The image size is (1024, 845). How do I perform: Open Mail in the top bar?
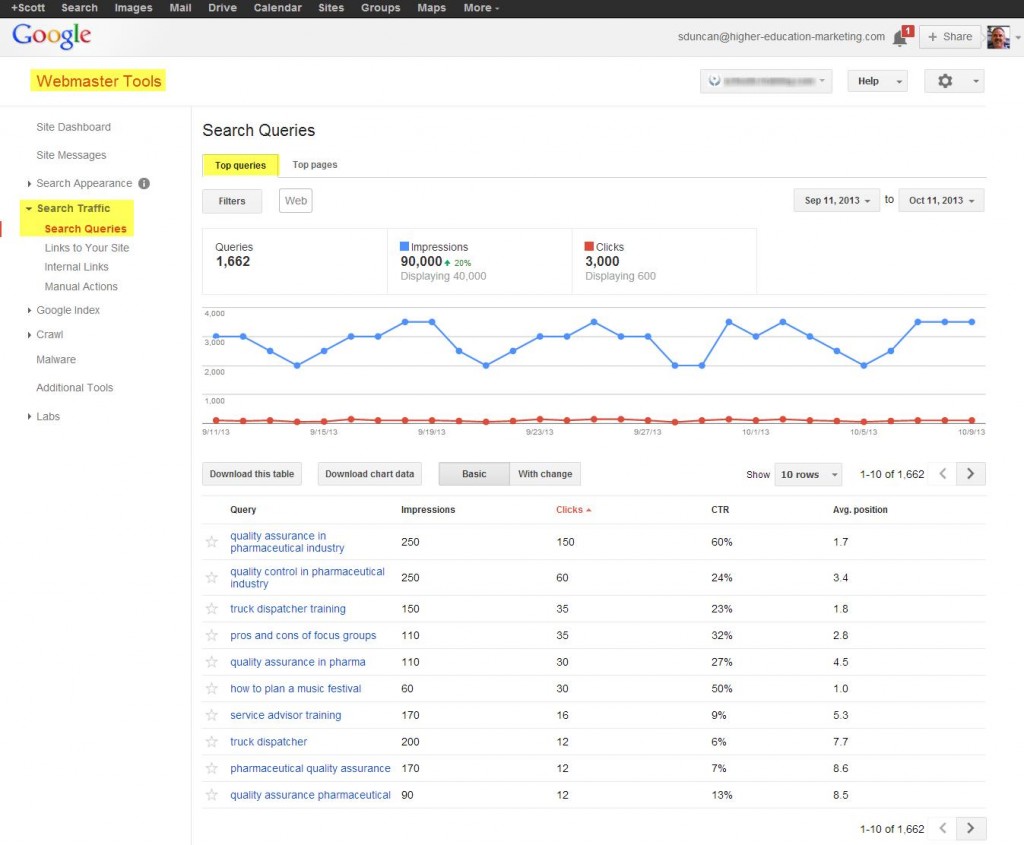(x=180, y=8)
